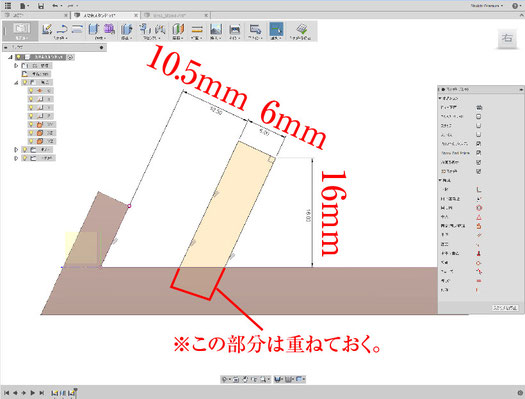This screenshot has width=525, height=399.
Task: Switch to the third document tab
Action: (x=175, y=15)
